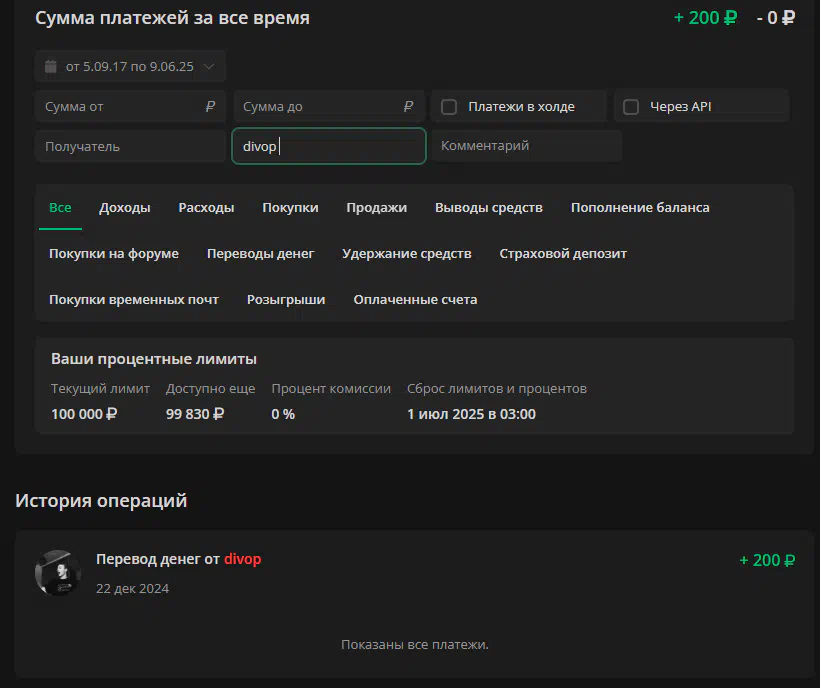Switch to the Страховой депозит tab
This screenshot has width=820, height=688.
click(x=563, y=254)
